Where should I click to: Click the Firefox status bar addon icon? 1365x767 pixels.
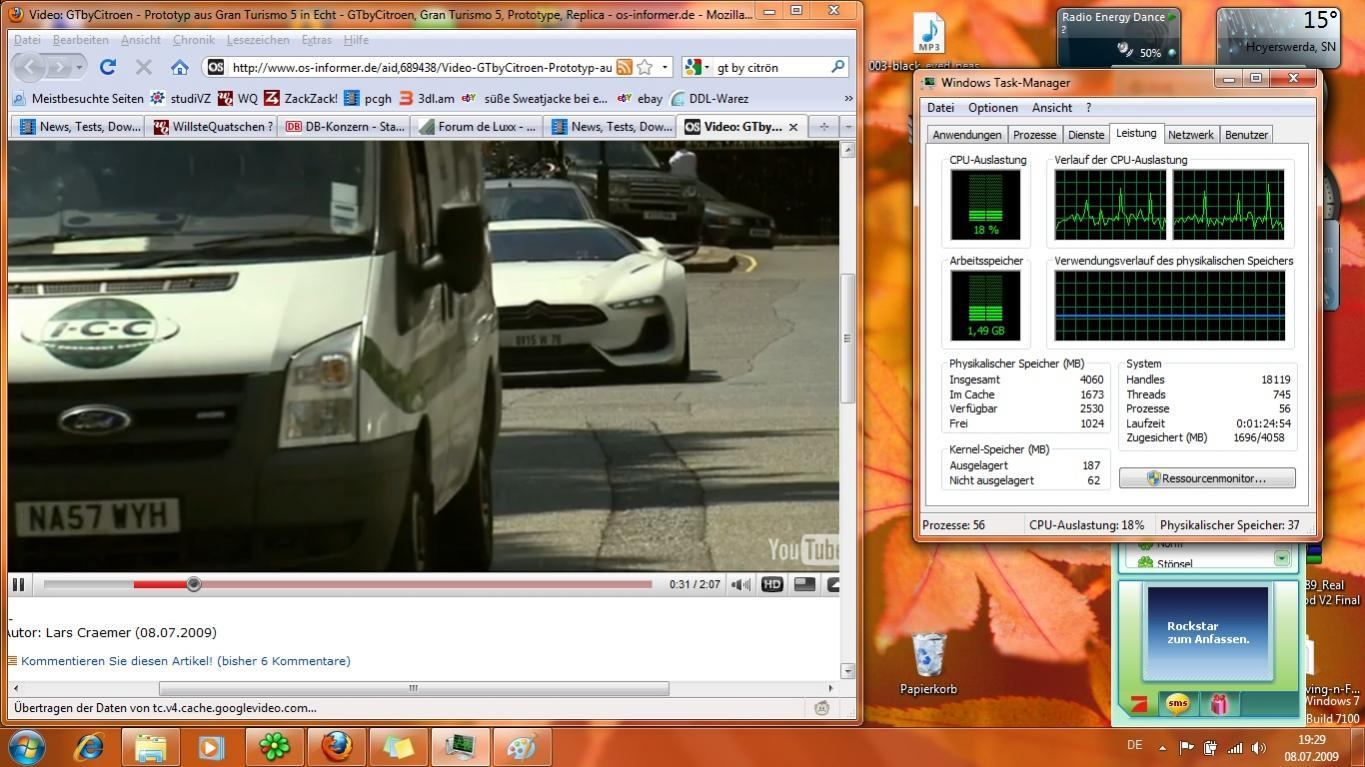tap(822, 708)
